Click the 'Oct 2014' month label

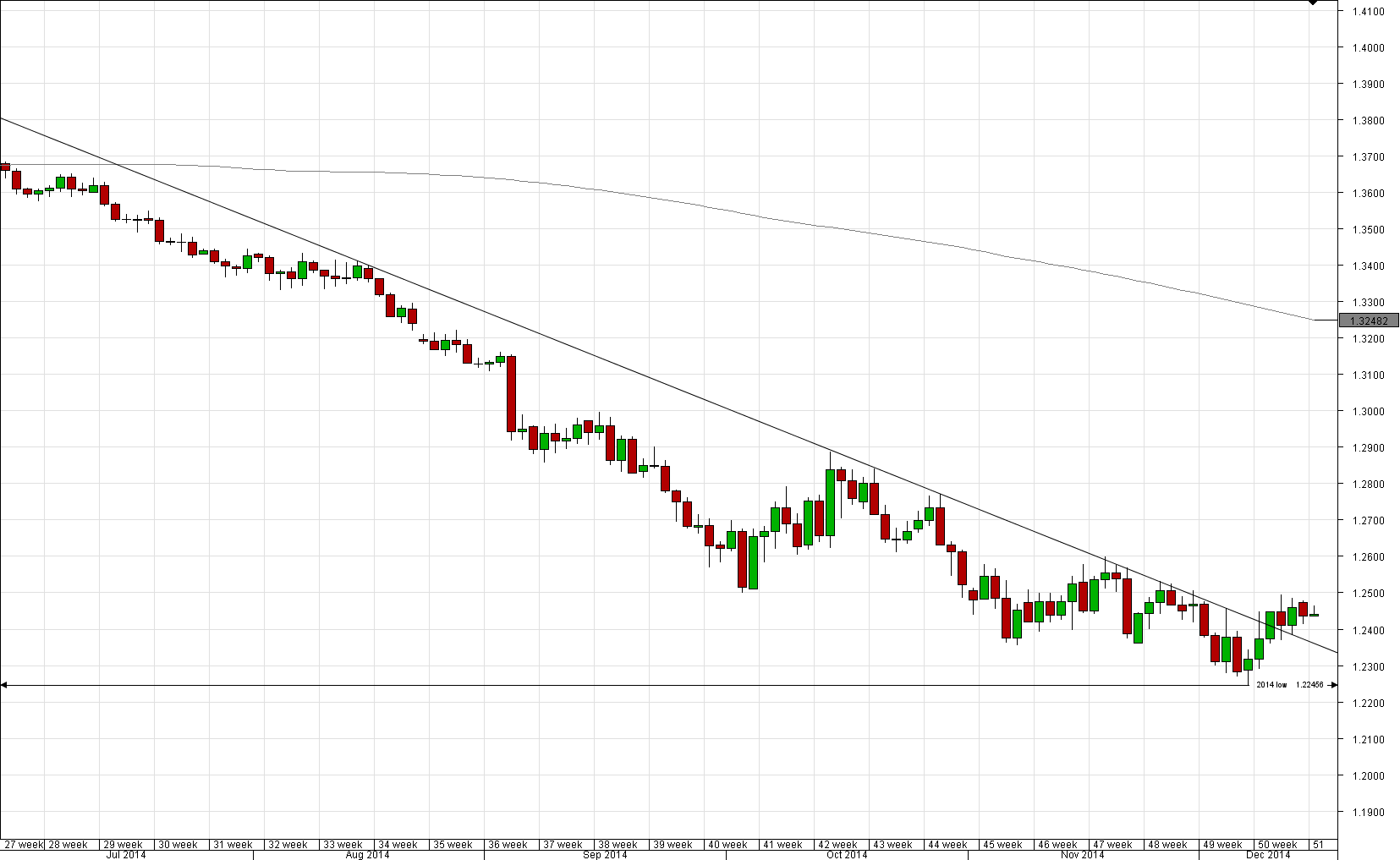[847, 855]
